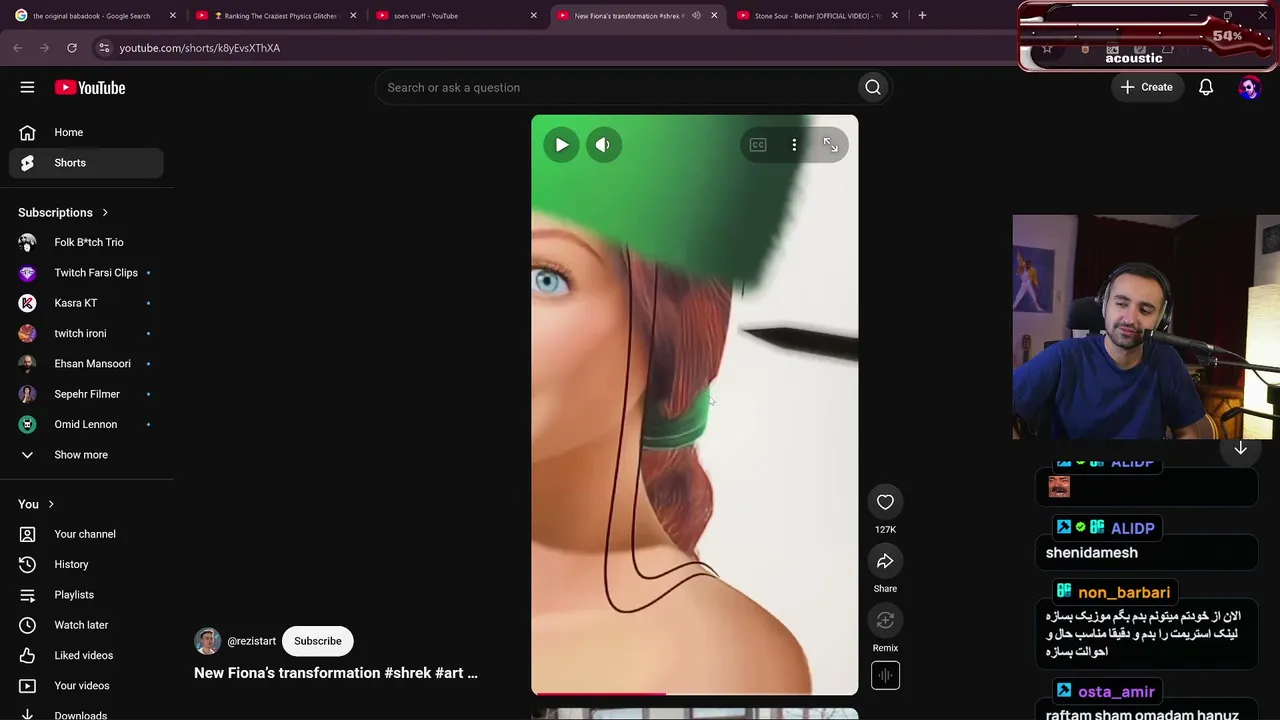Open the account avatar menu
Viewport: 1280px width, 720px height.
[x=1249, y=88]
